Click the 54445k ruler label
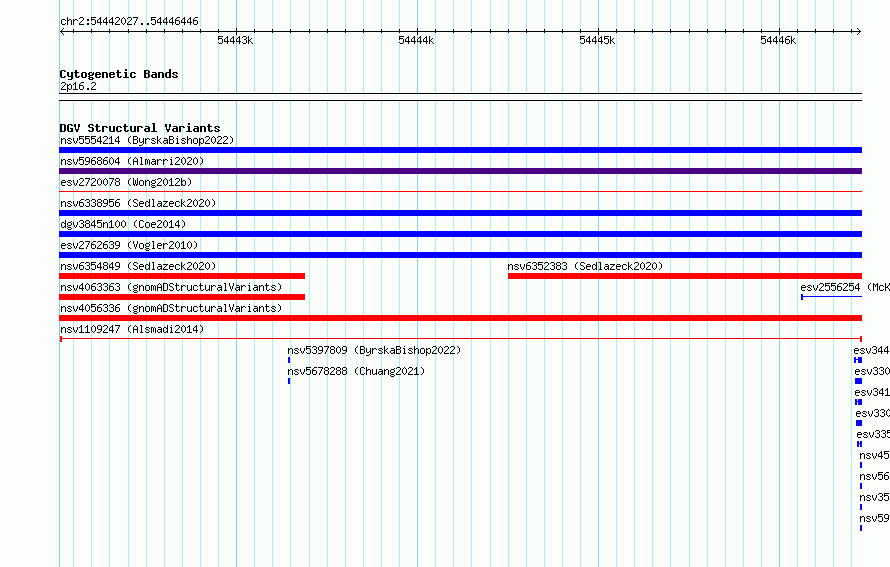The width and height of the screenshot is (890, 567). pos(597,40)
